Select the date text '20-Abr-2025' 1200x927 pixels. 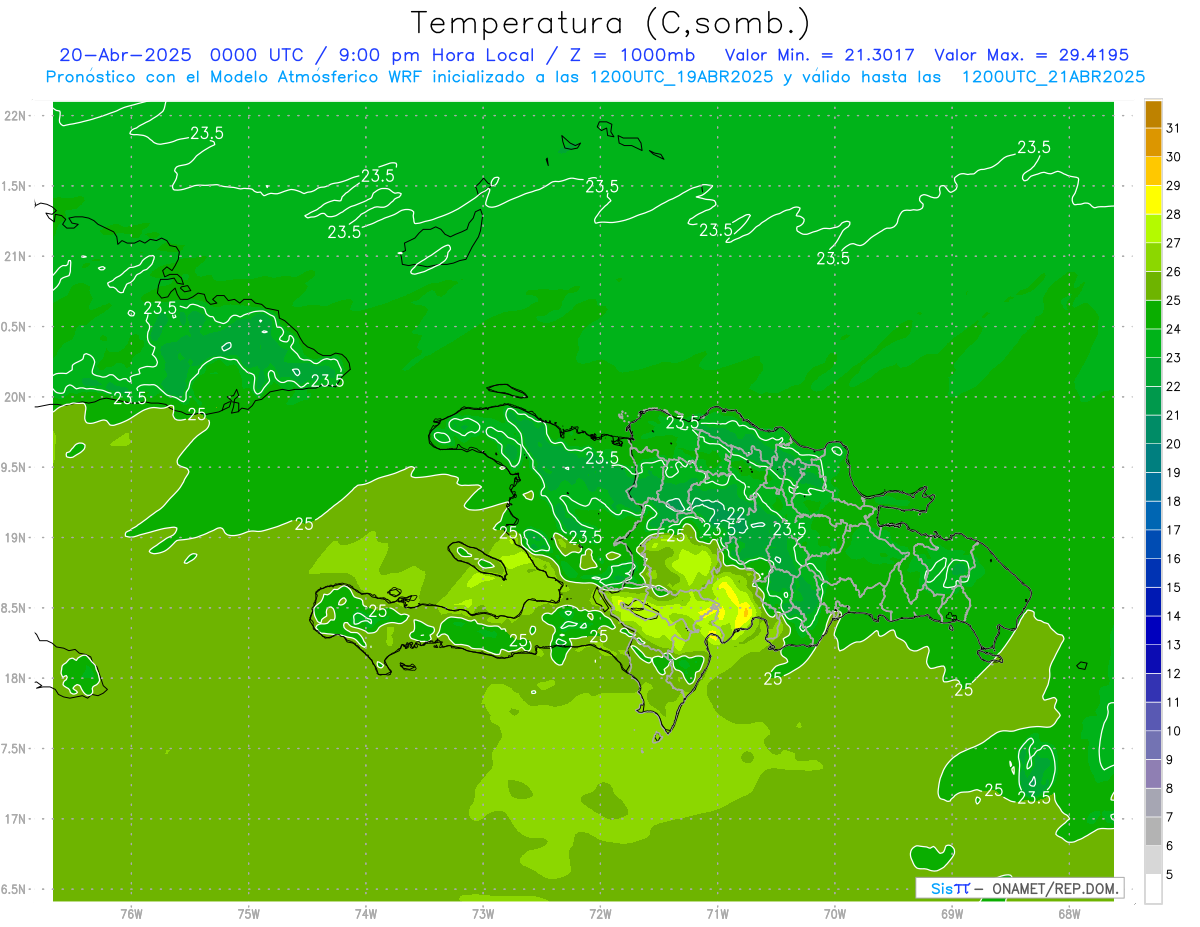click(127, 55)
